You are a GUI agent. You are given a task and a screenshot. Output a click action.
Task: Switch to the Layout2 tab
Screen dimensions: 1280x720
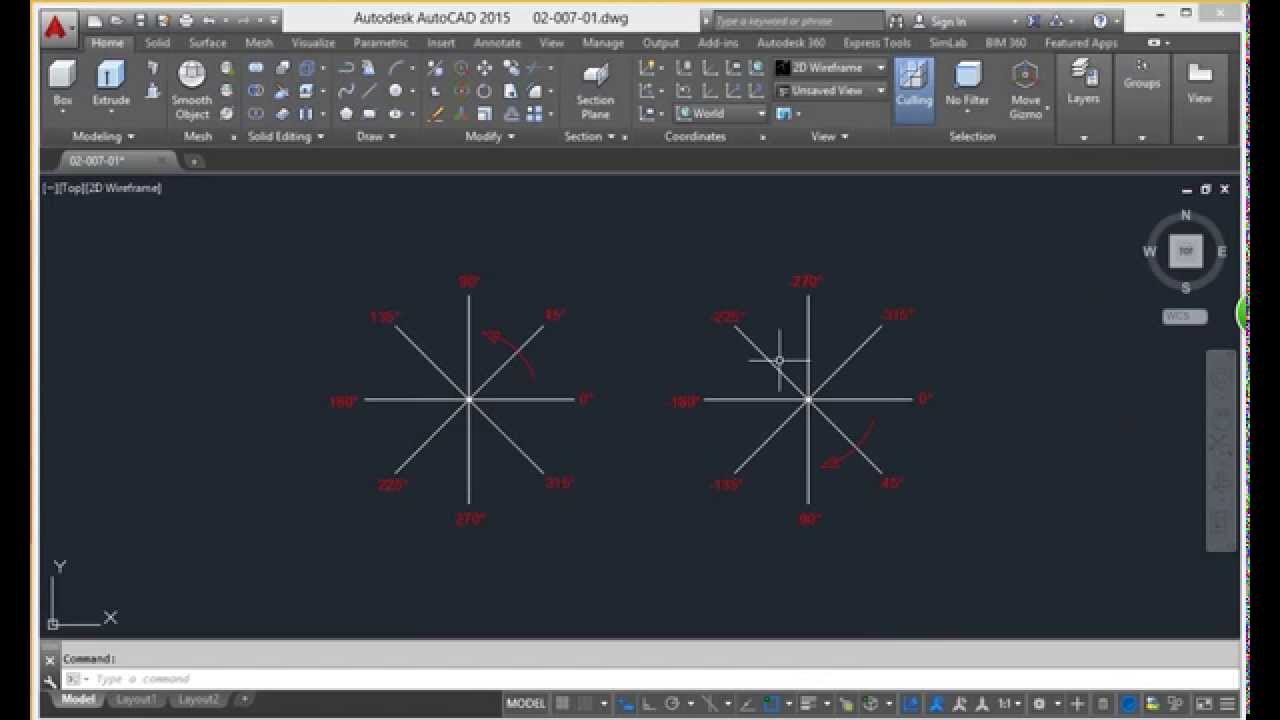(x=198, y=700)
